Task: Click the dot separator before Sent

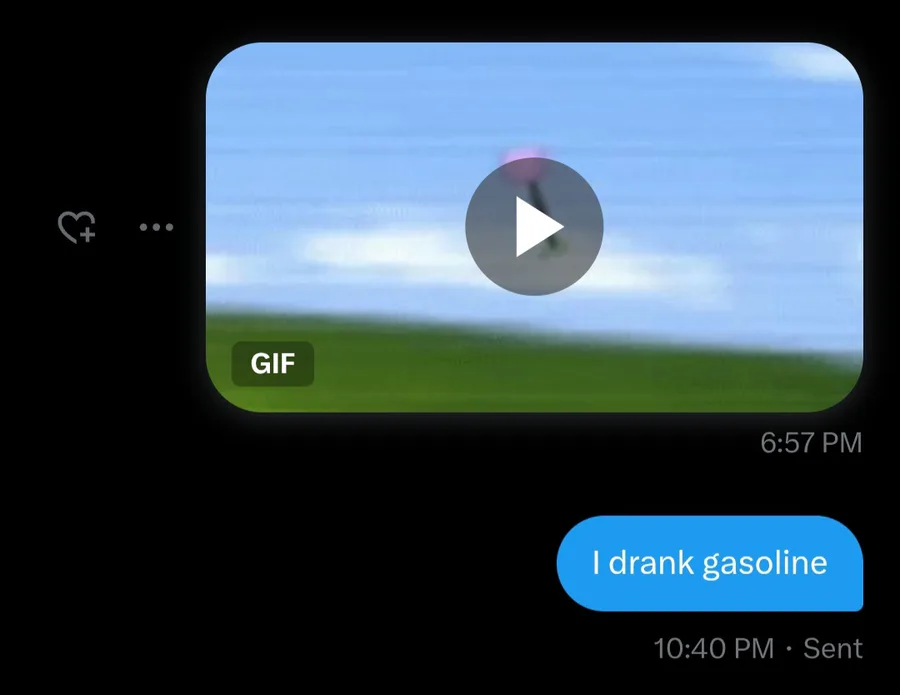Action: [x=789, y=649]
